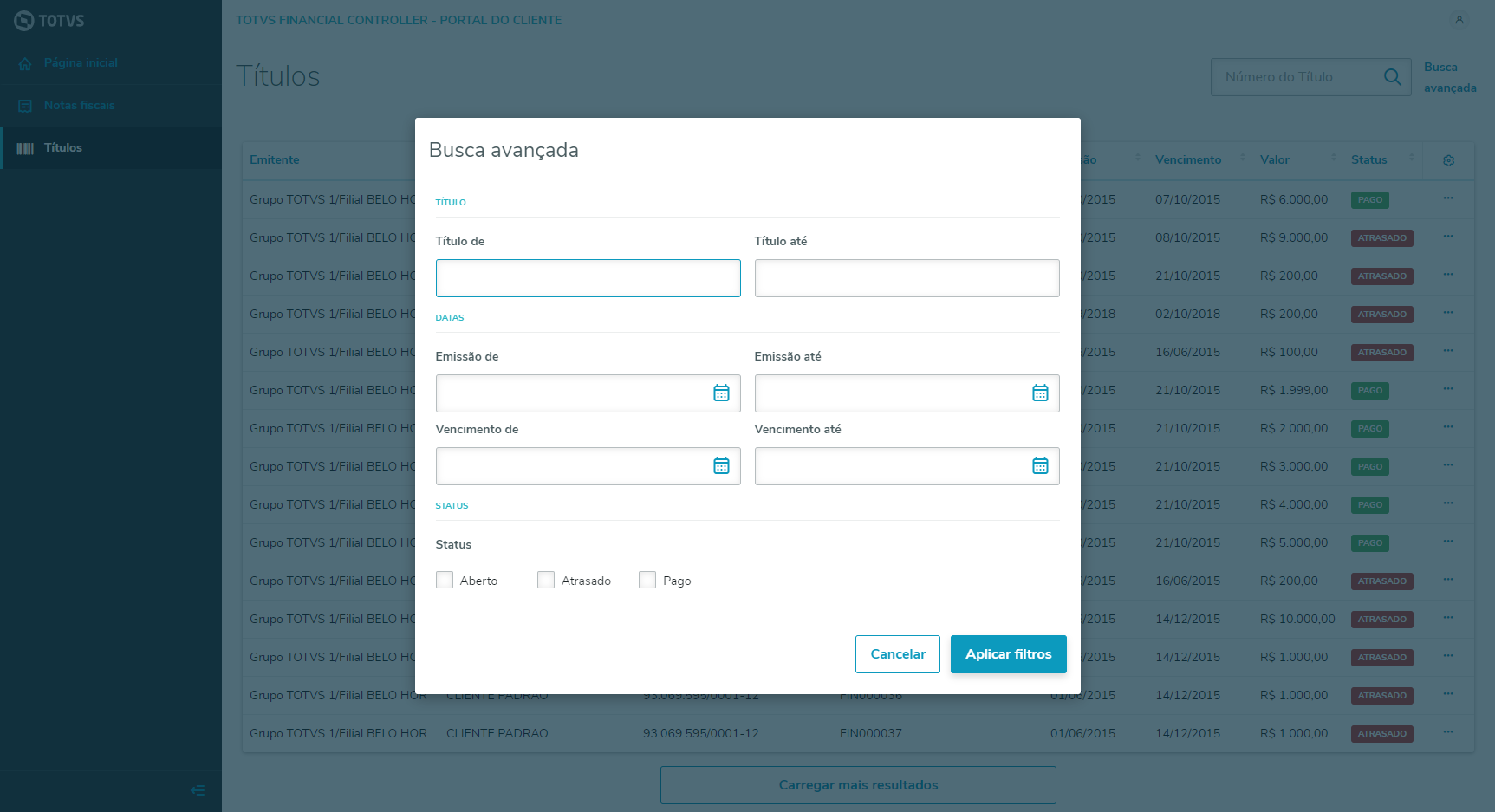
Task: Click the 08/10/2015 due date cell
Action: (1187, 237)
